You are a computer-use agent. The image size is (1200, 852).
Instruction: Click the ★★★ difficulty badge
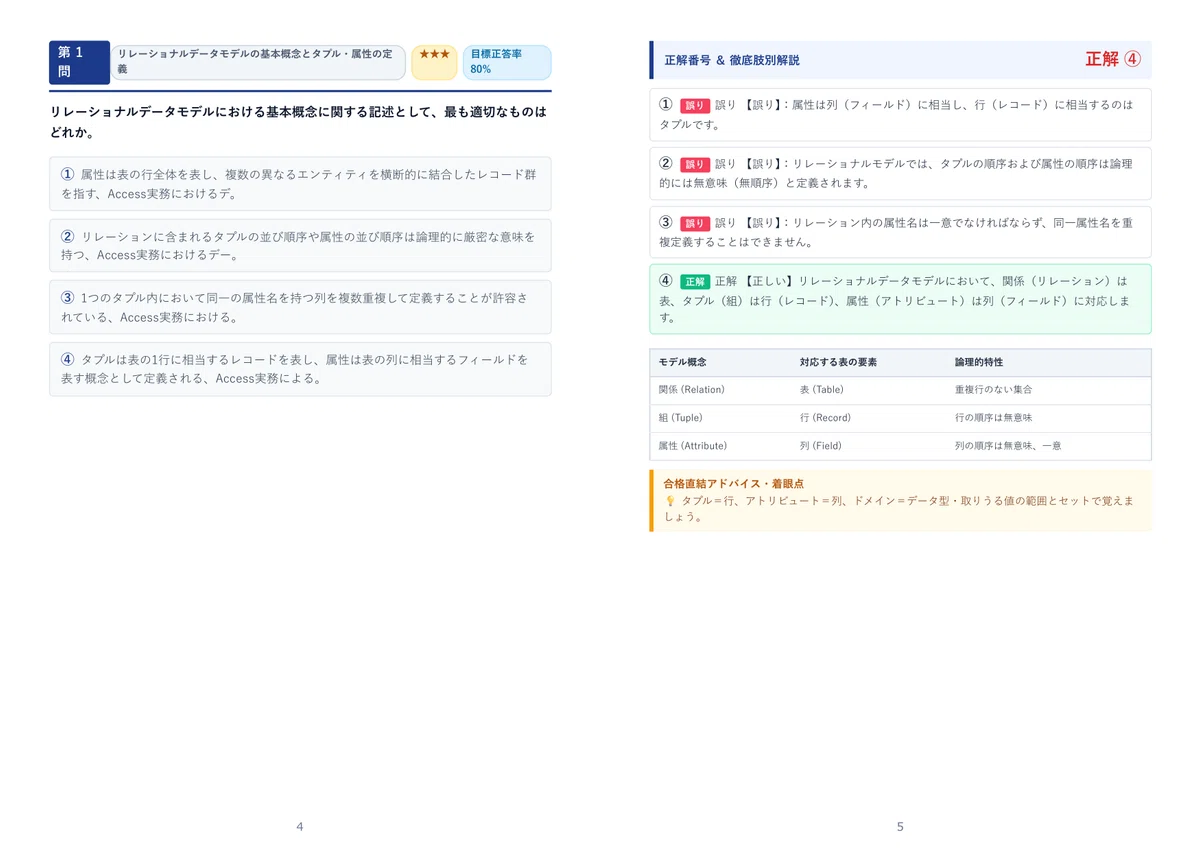[x=434, y=62]
